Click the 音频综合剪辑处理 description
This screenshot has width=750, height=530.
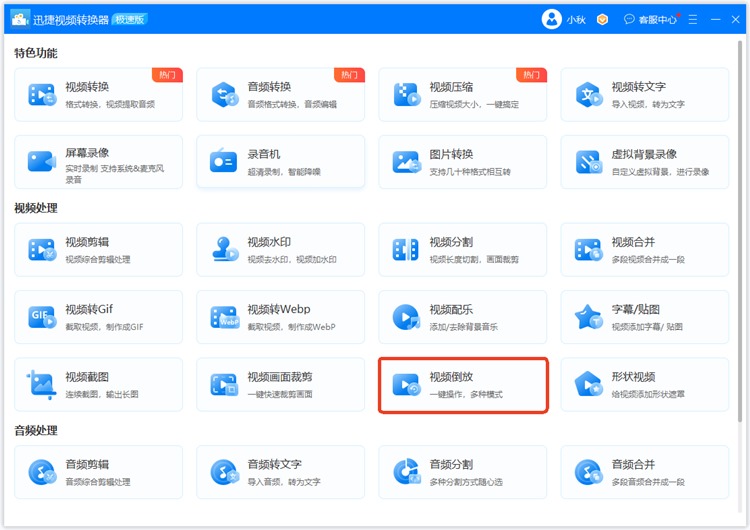(x=98, y=482)
